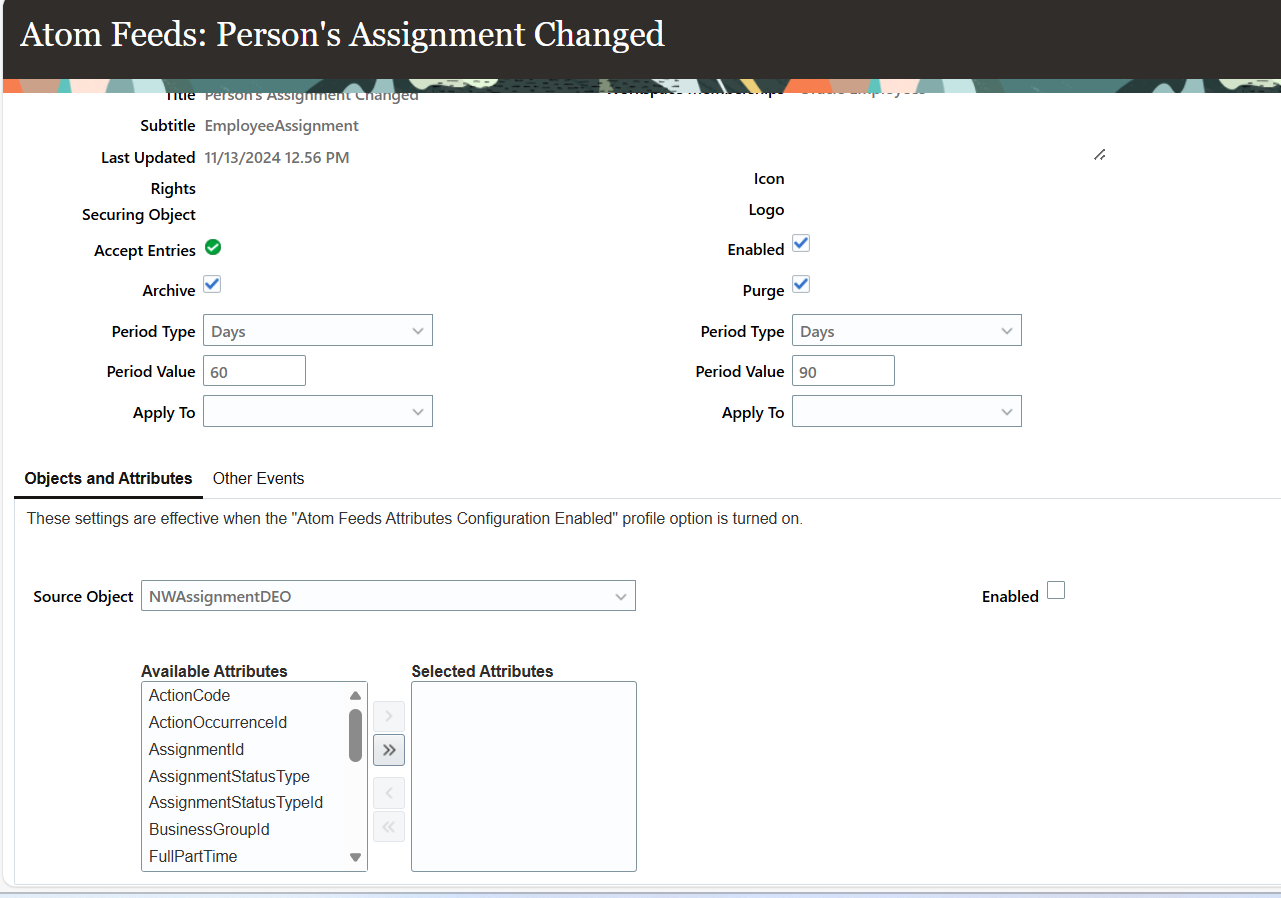
Task: Click the Available Attributes scrollbar thumb
Action: click(x=355, y=735)
